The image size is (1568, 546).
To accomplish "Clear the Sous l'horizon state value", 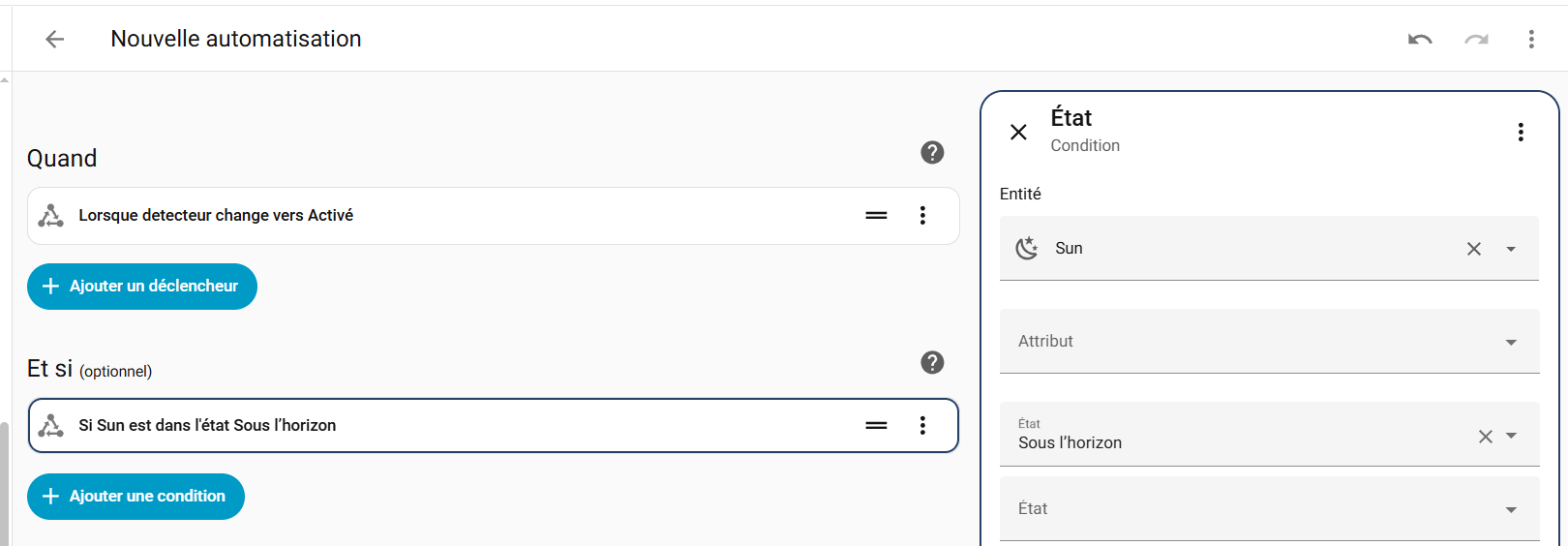I will tap(1486, 437).
